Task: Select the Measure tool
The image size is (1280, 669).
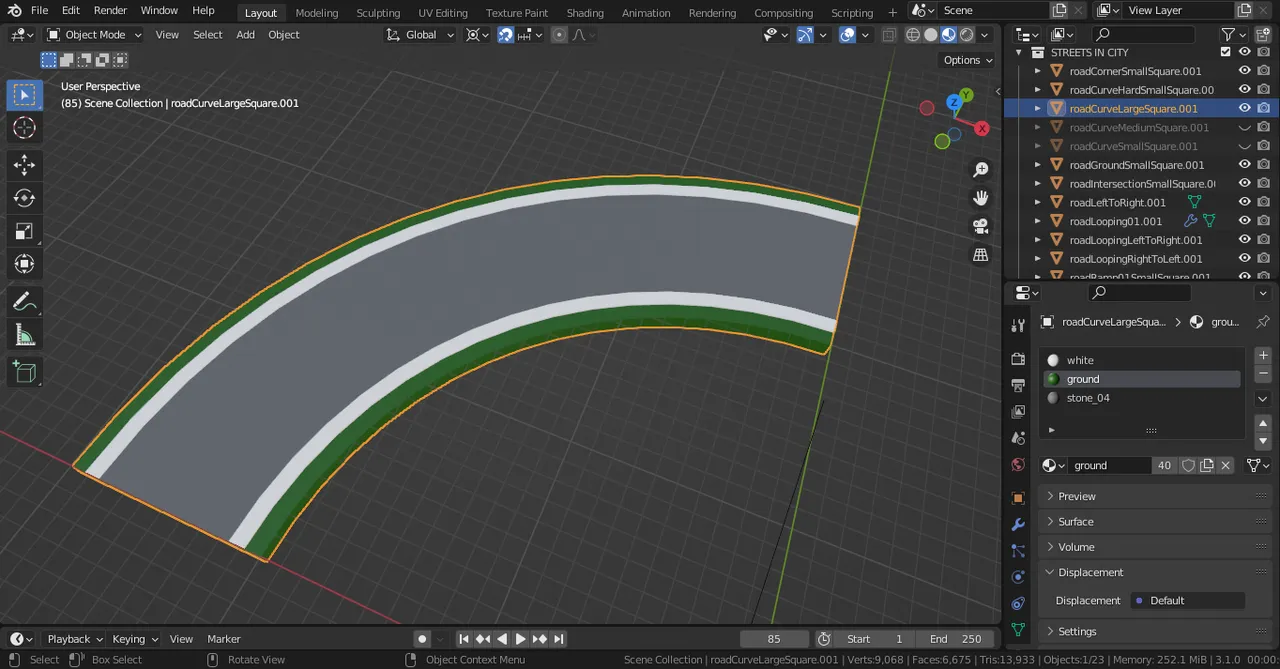Action: point(25,336)
